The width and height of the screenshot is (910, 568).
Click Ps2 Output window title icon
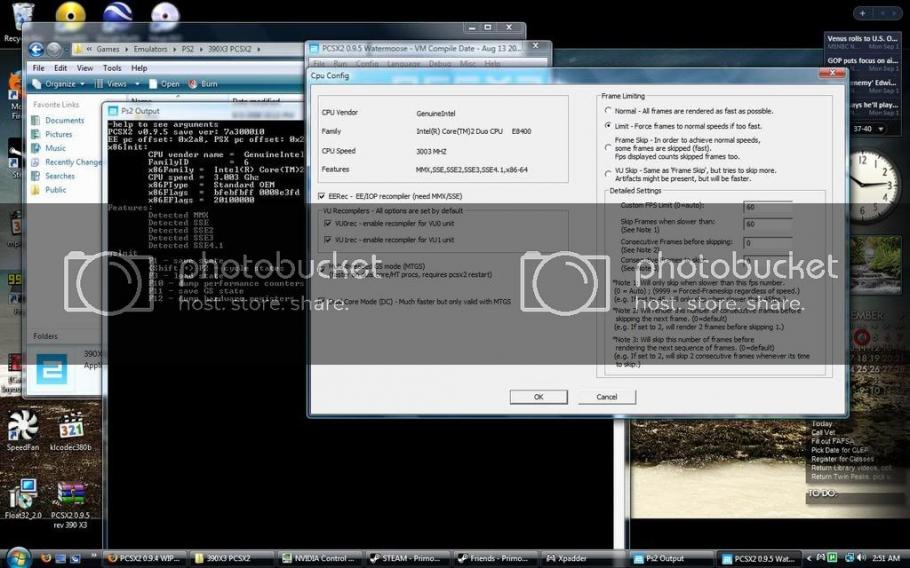coord(113,111)
